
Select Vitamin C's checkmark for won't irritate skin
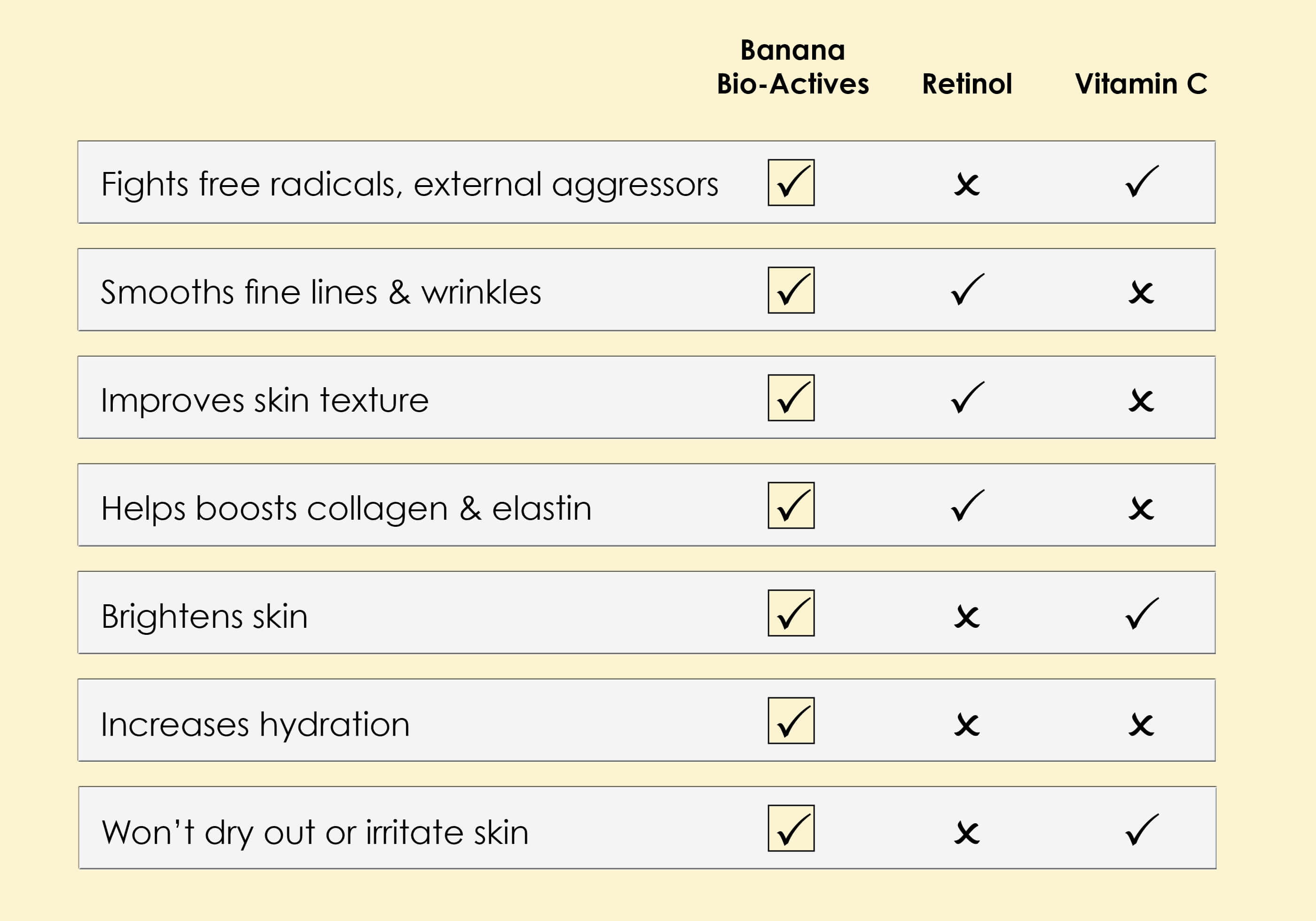tap(1141, 829)
